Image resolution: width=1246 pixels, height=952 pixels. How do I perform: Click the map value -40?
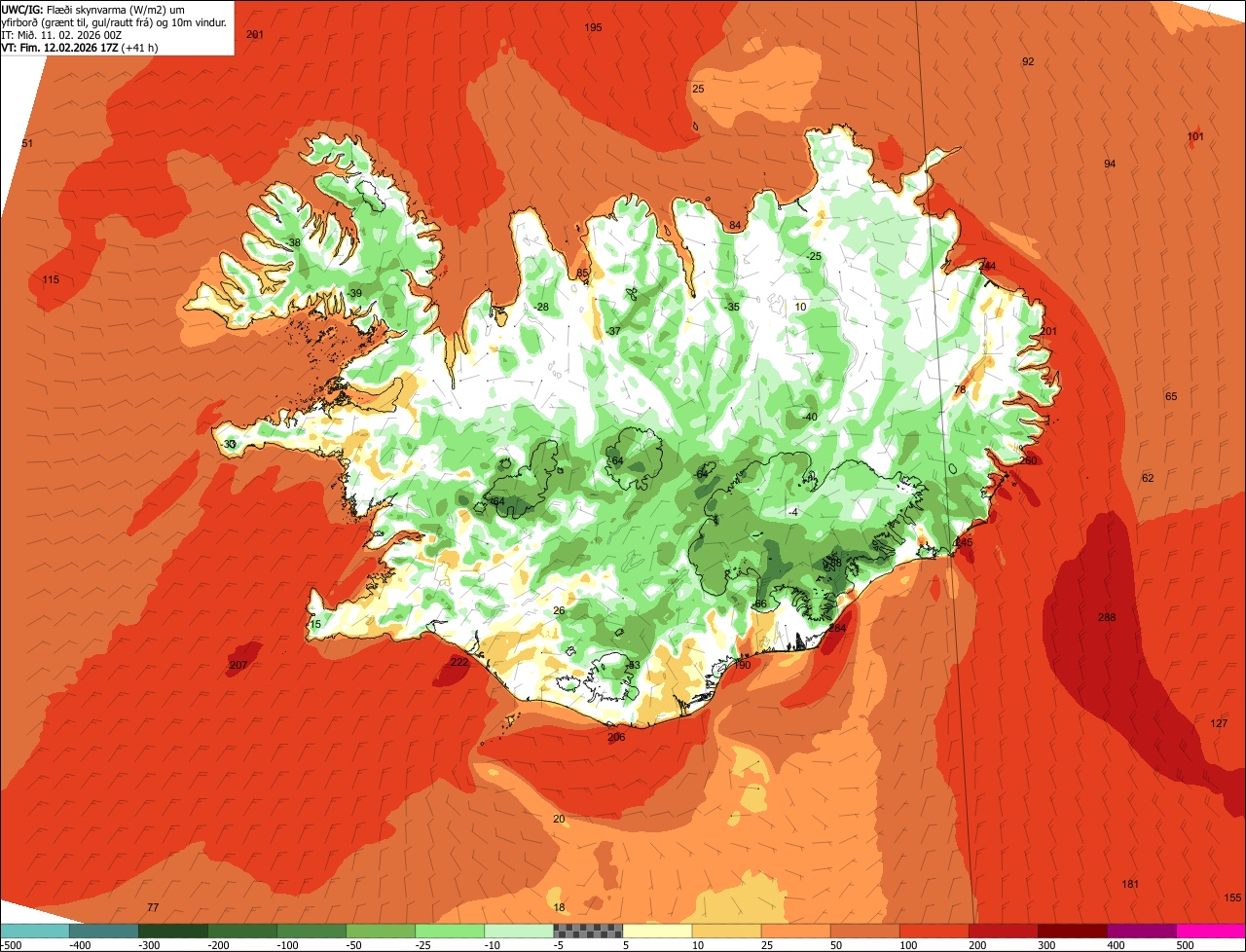pos(809,417)
